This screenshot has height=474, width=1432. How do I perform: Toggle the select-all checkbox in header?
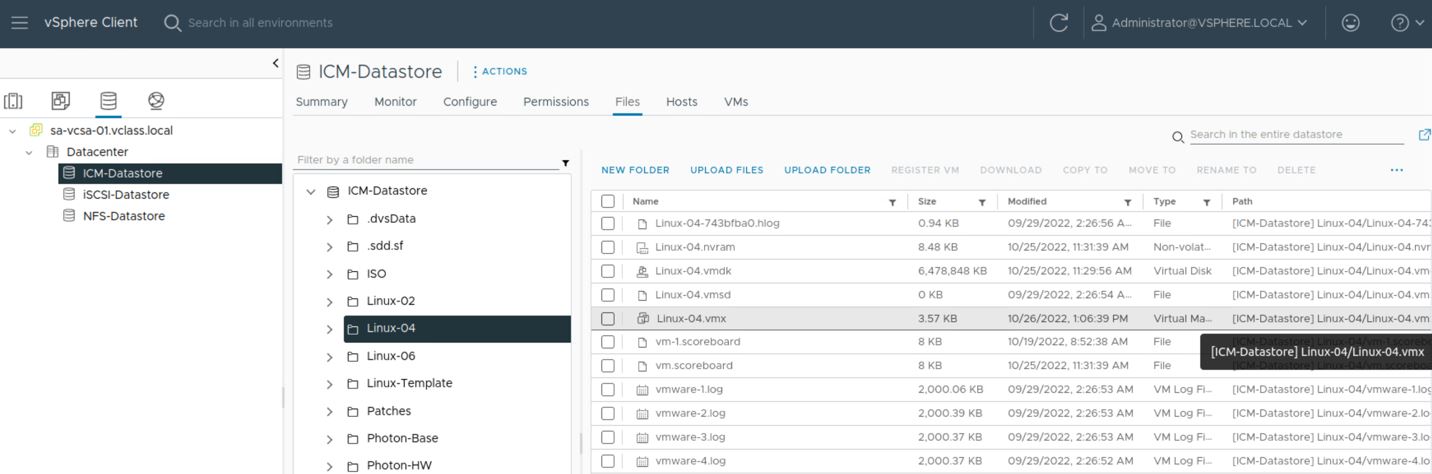607,201
